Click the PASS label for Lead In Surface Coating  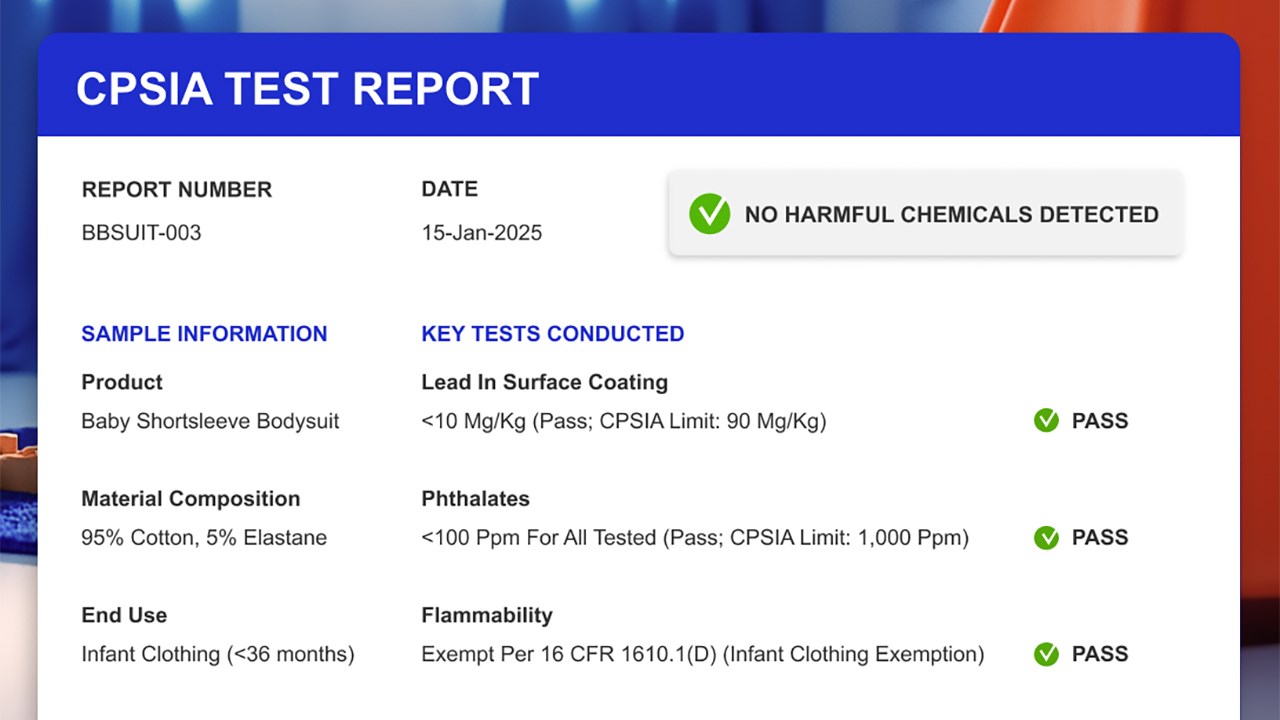[x=1099, y=421]
